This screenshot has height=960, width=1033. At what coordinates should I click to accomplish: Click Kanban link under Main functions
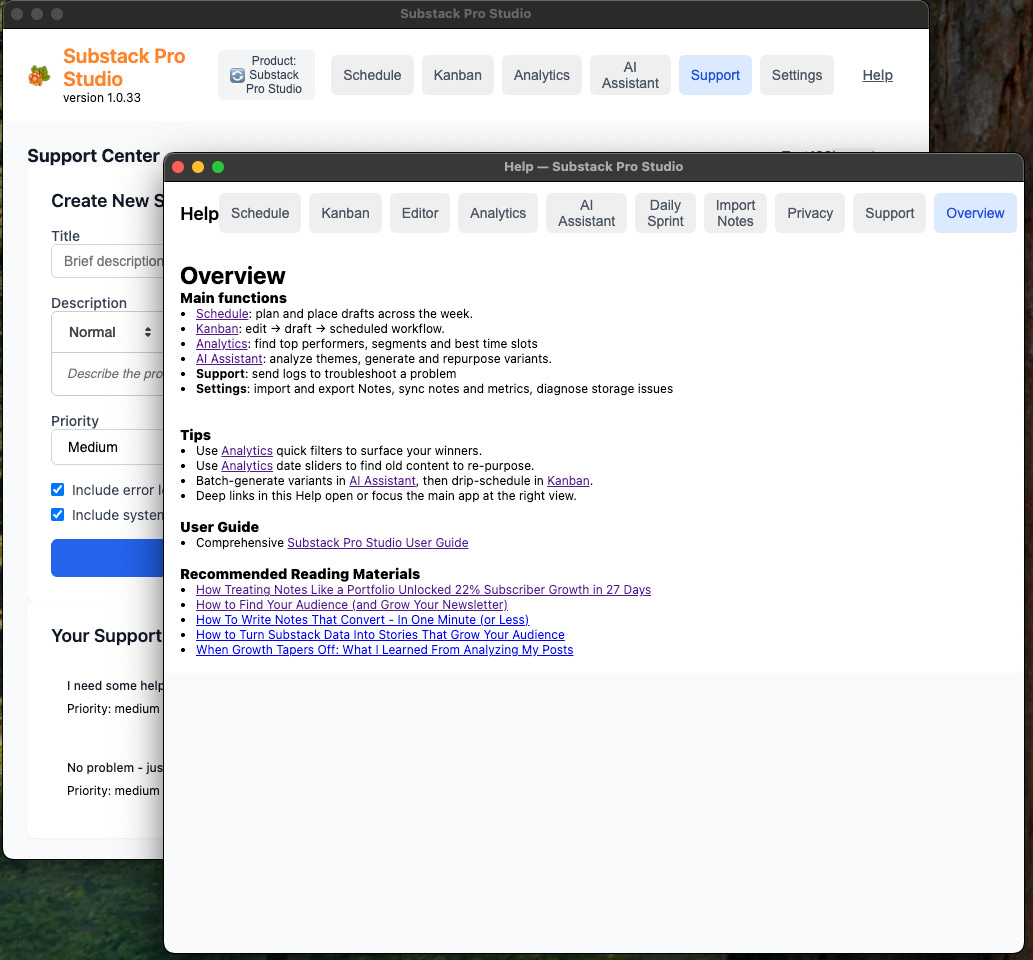(x=217, y=329)
